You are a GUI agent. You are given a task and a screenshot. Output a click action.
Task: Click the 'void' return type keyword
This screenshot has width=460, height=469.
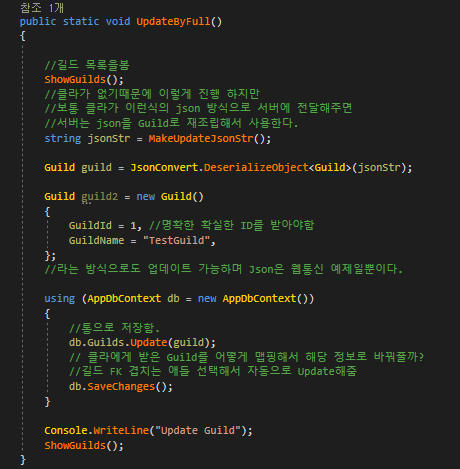pos(118,22)
